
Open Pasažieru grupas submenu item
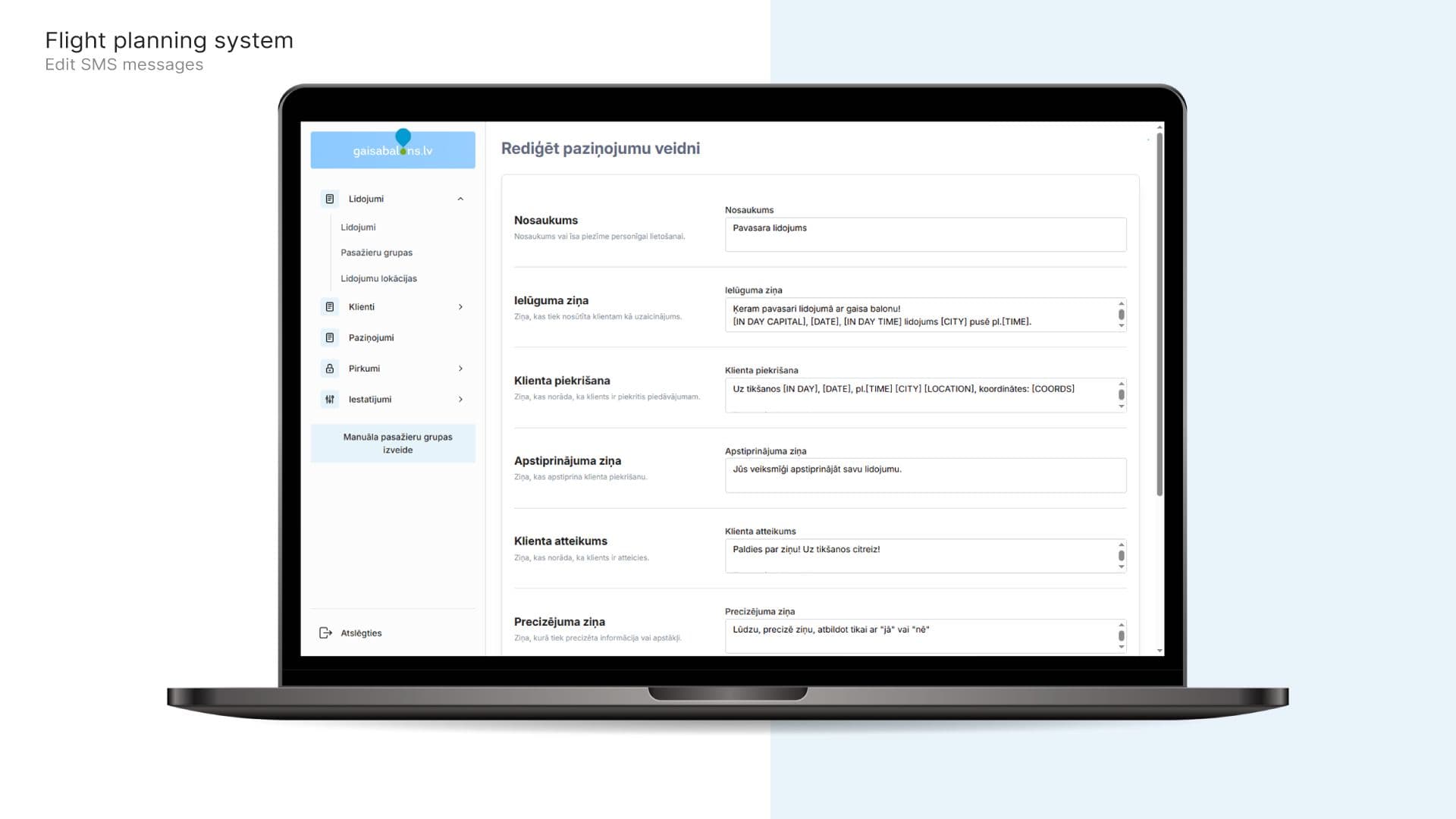(376, 253)
